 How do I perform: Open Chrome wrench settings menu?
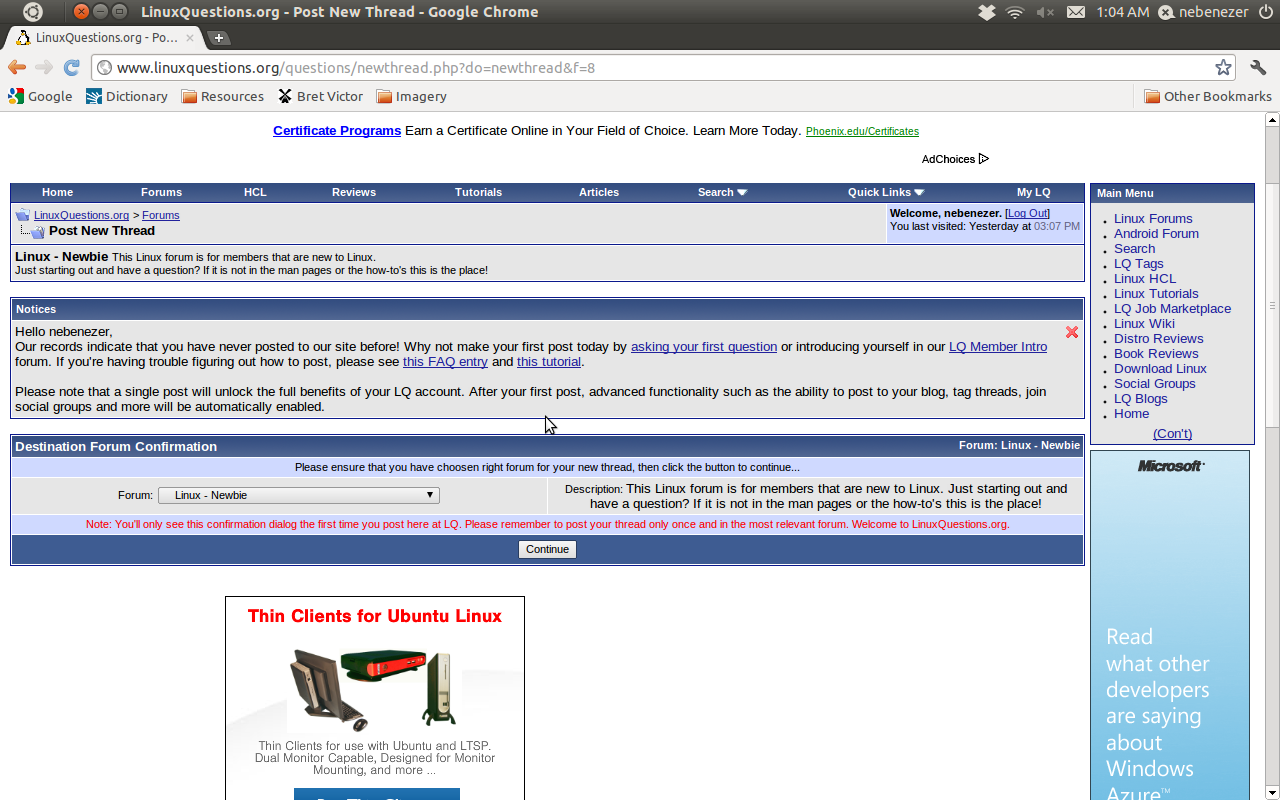click(1258, 67)
